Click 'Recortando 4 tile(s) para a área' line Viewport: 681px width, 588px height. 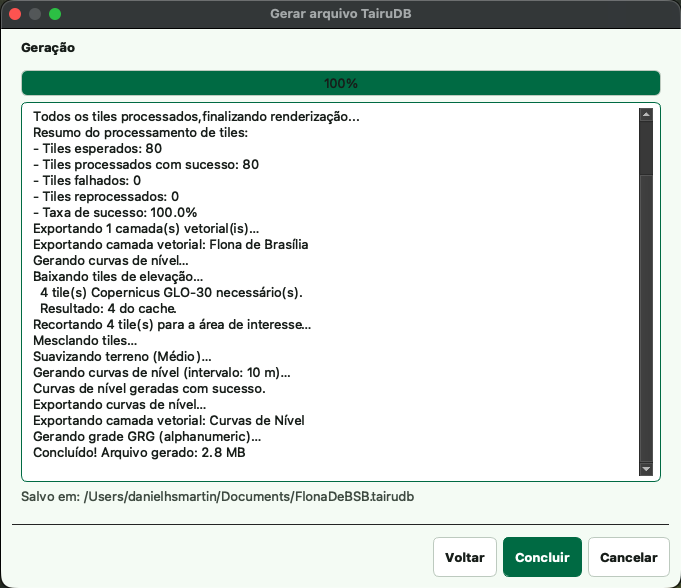tap(172, 325)
